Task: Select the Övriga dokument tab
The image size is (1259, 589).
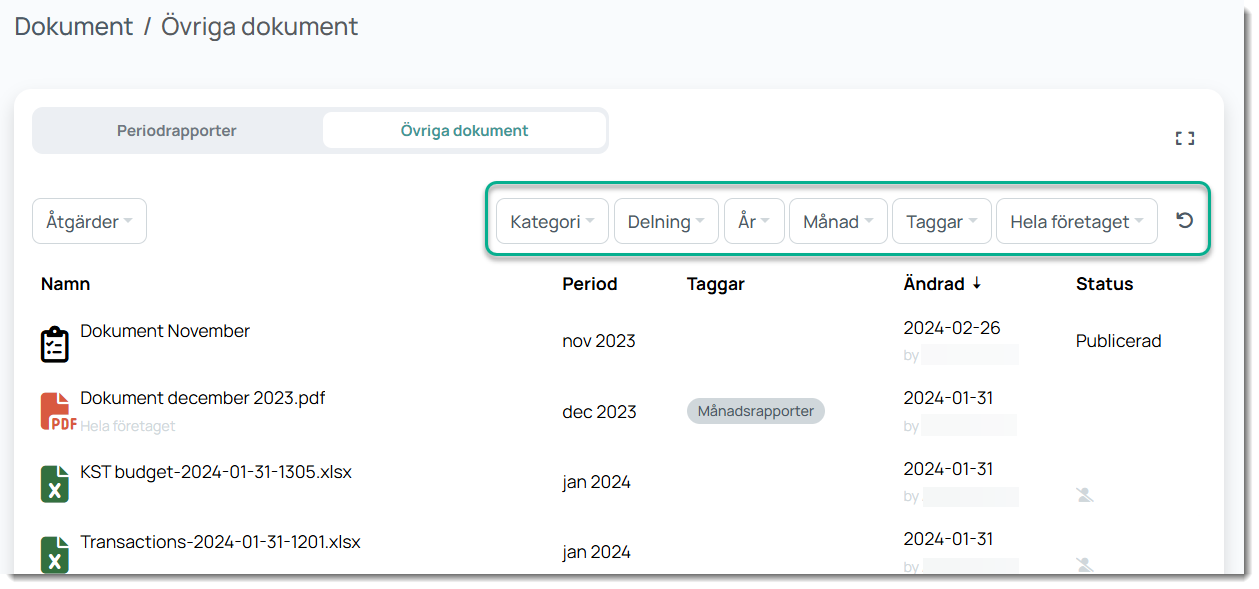Action: (x=464, y=131)
